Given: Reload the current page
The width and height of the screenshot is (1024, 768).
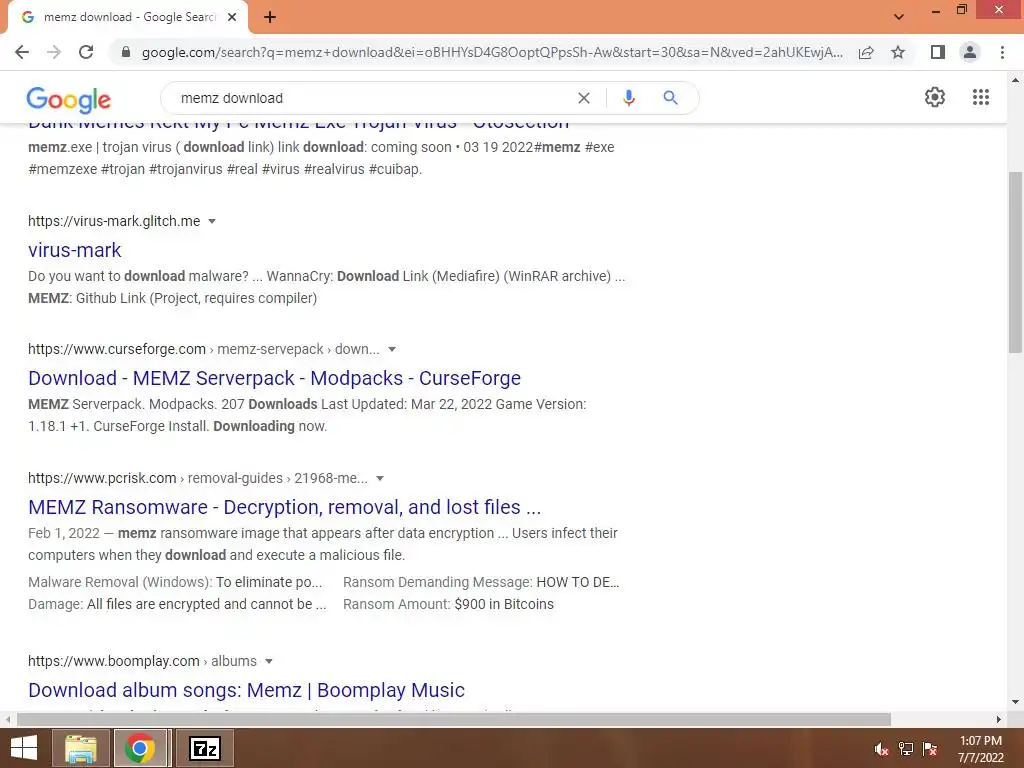Looking at the screenshot, I should coord(86,52).
